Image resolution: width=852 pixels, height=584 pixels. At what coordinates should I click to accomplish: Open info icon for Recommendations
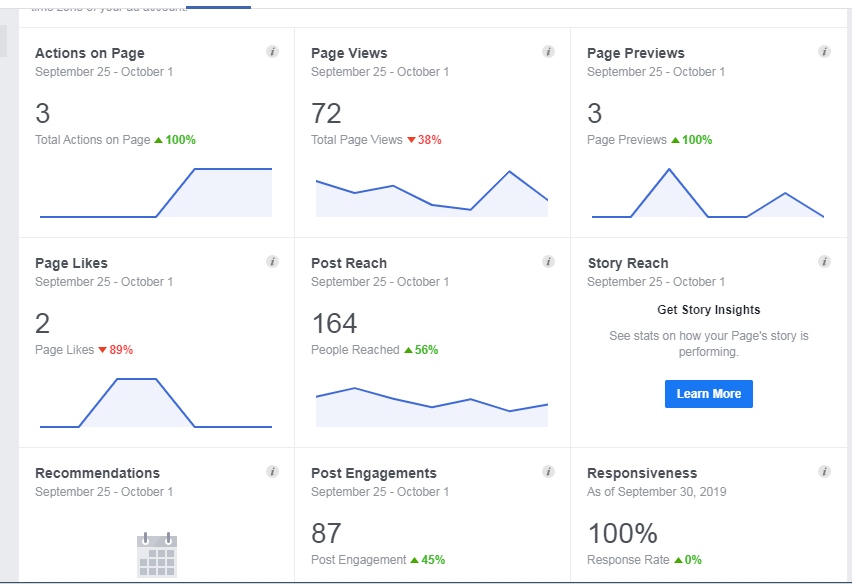[272, 472]
